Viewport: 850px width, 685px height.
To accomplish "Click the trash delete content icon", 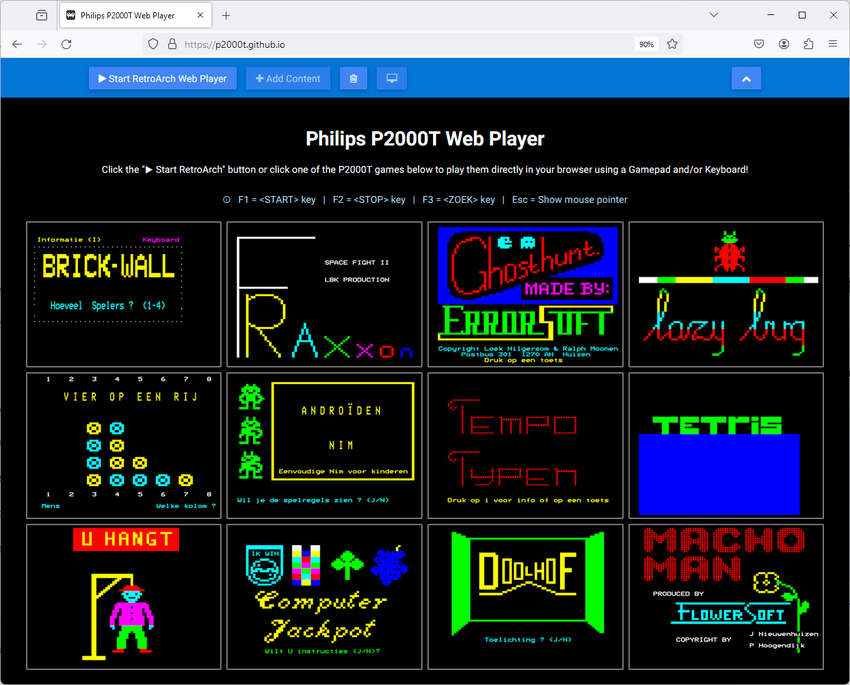I will click(353, 79).
